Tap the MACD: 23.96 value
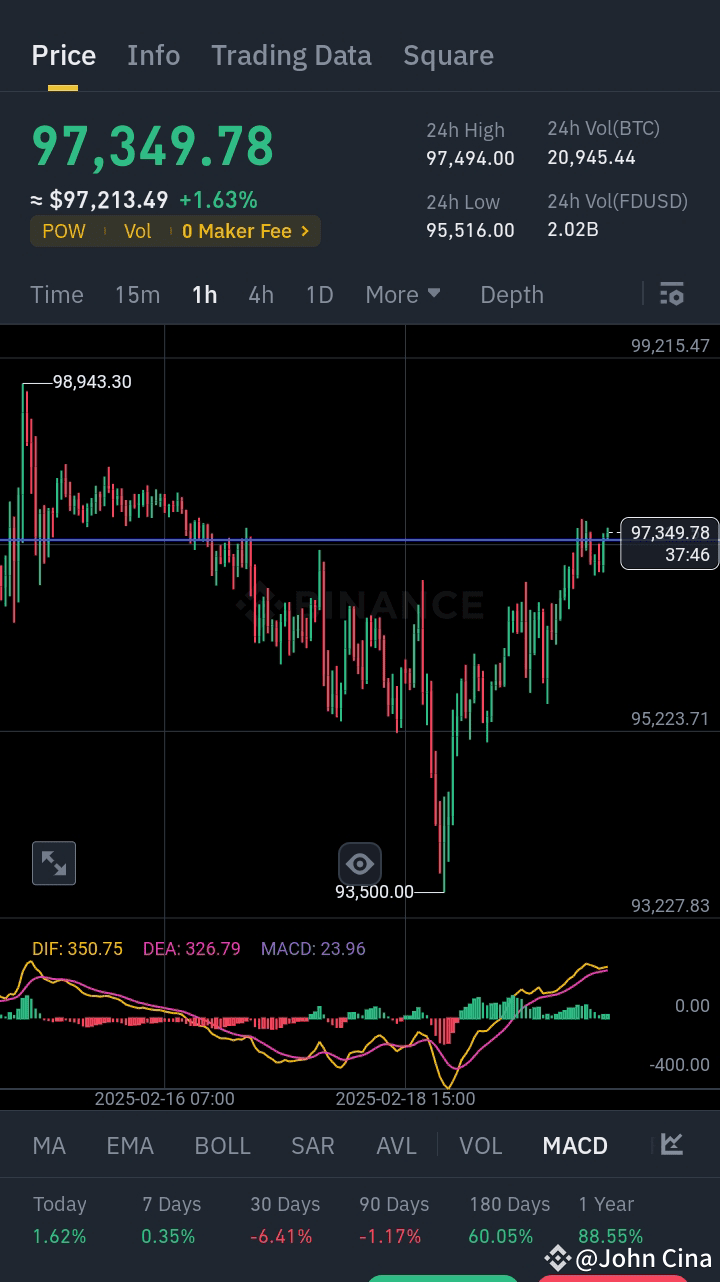720x1282 pixels. [313, 948]
